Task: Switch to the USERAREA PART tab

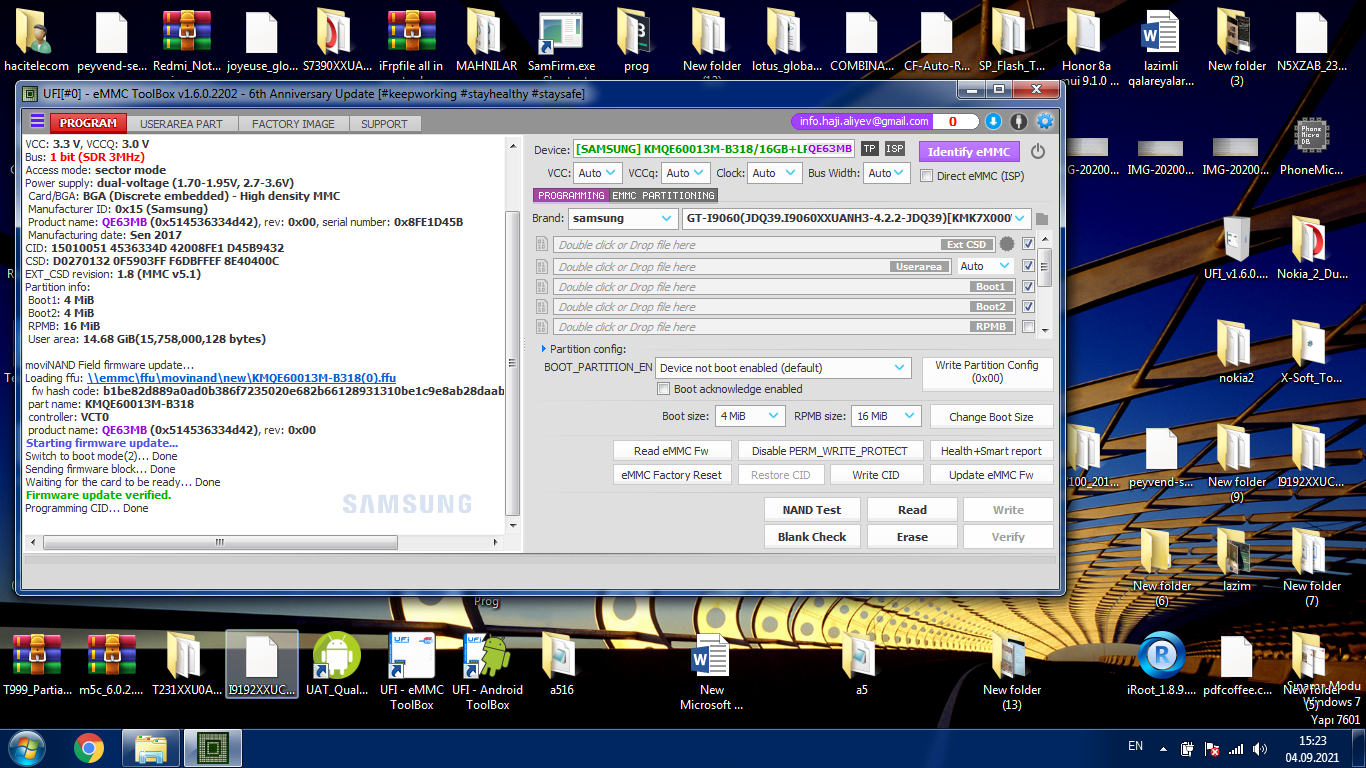Action: coord(181,124)
